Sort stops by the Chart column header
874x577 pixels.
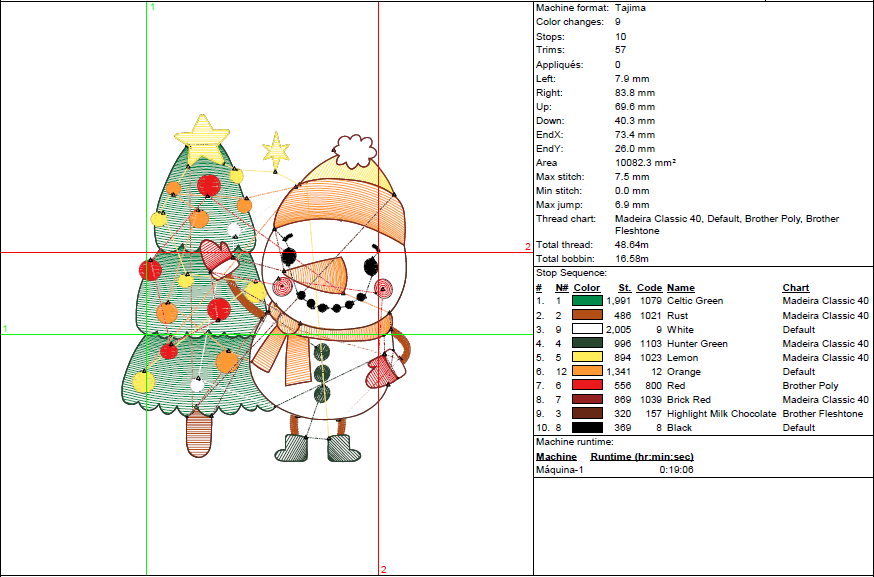coord(797,287)
